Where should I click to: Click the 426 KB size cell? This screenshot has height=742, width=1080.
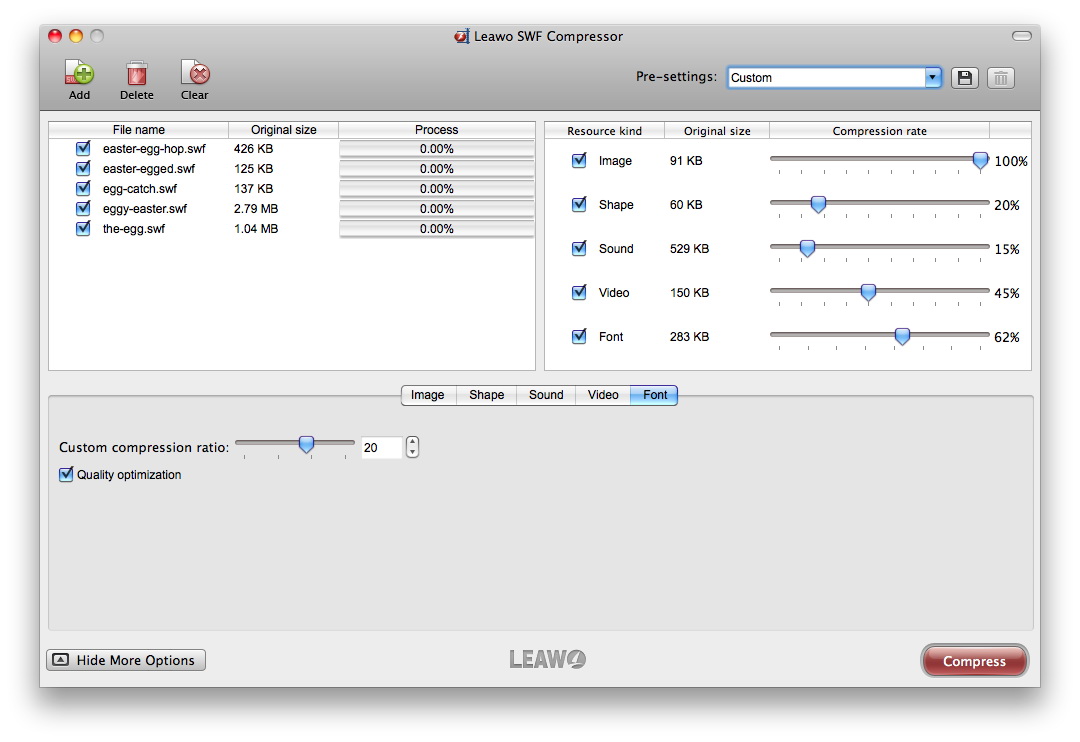(253, 149)
